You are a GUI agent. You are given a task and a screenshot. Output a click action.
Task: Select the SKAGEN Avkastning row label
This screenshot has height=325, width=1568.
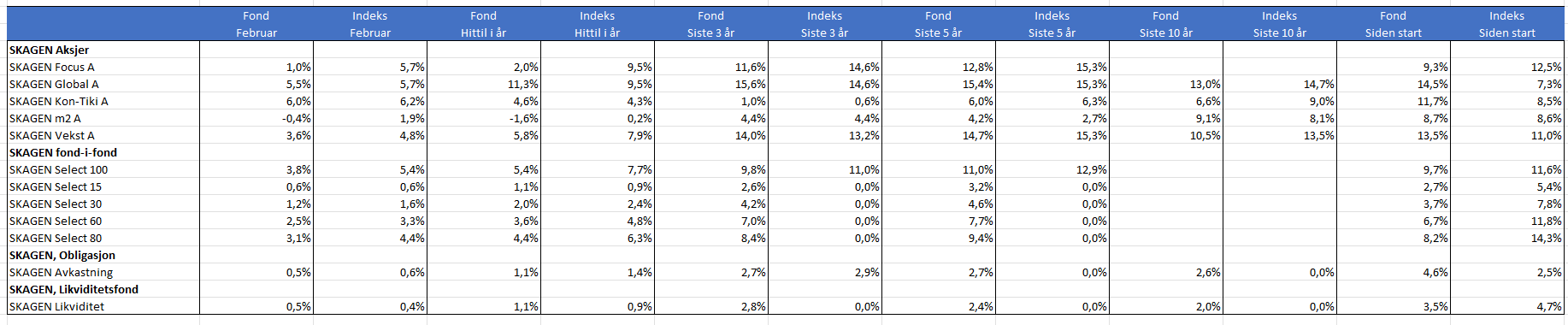click(103, 272)
